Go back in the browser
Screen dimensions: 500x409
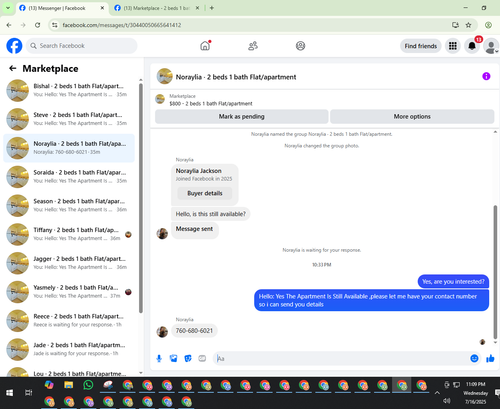pyautogui.click(x=9, y=25)
